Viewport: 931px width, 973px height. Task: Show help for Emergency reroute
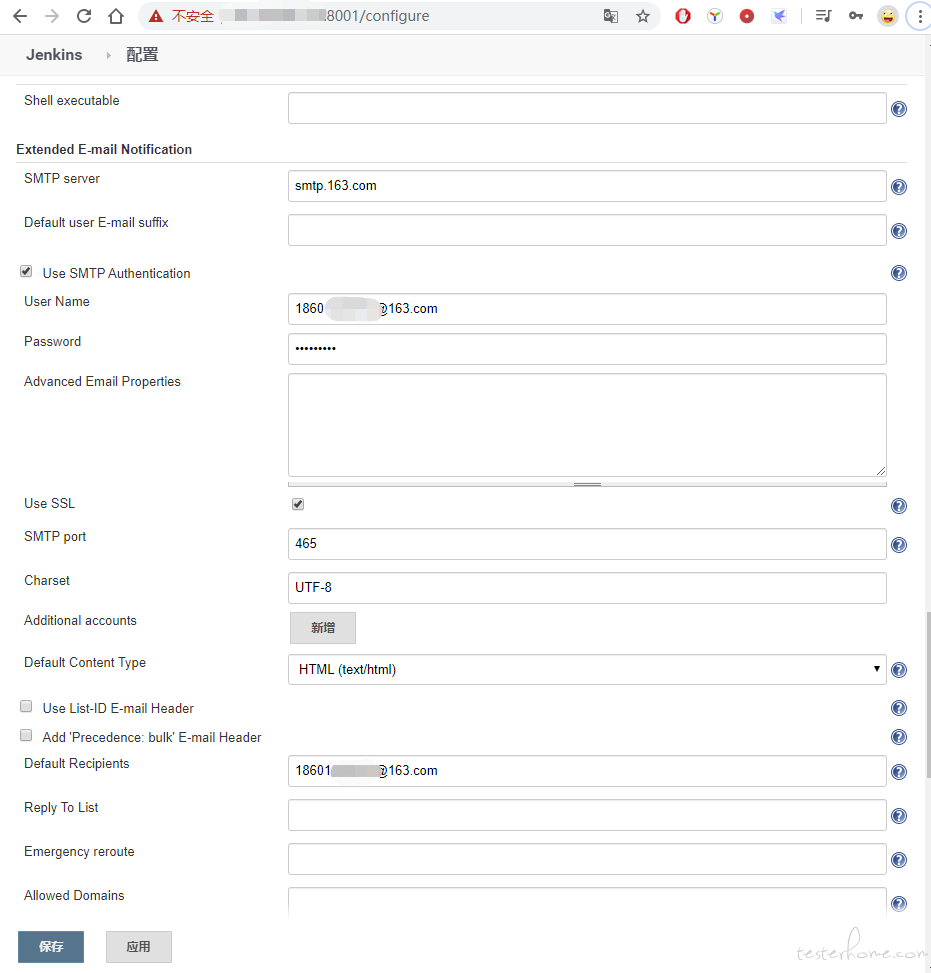tap(899, 859)
